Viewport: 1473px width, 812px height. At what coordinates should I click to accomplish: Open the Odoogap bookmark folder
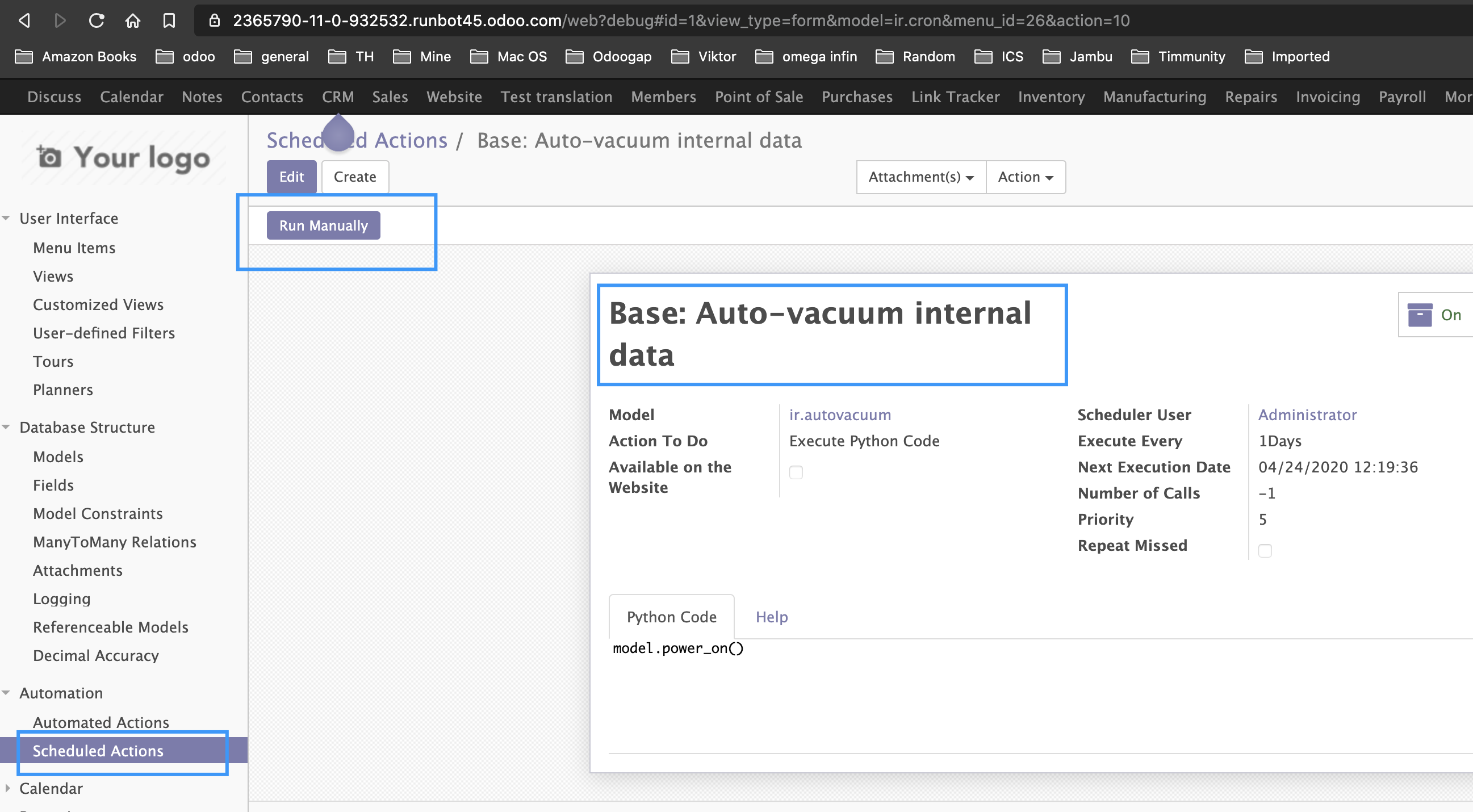[x=608, y=57]
